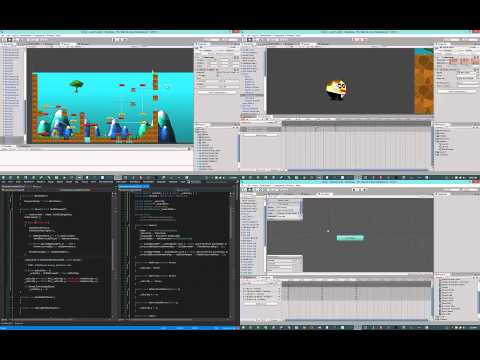Click Play in the top-left Unity window toolbar
The image size is (480, 360).
115,40
